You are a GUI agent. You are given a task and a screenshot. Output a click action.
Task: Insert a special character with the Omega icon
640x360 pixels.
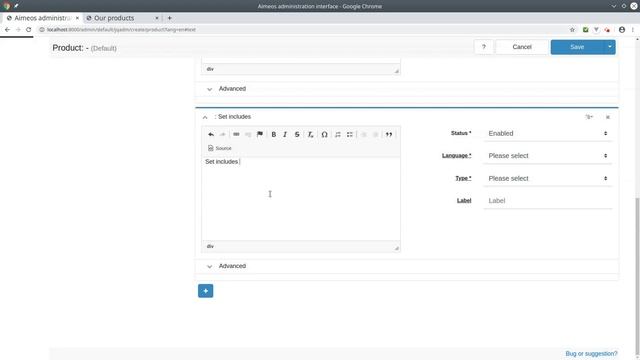[324, 134]
